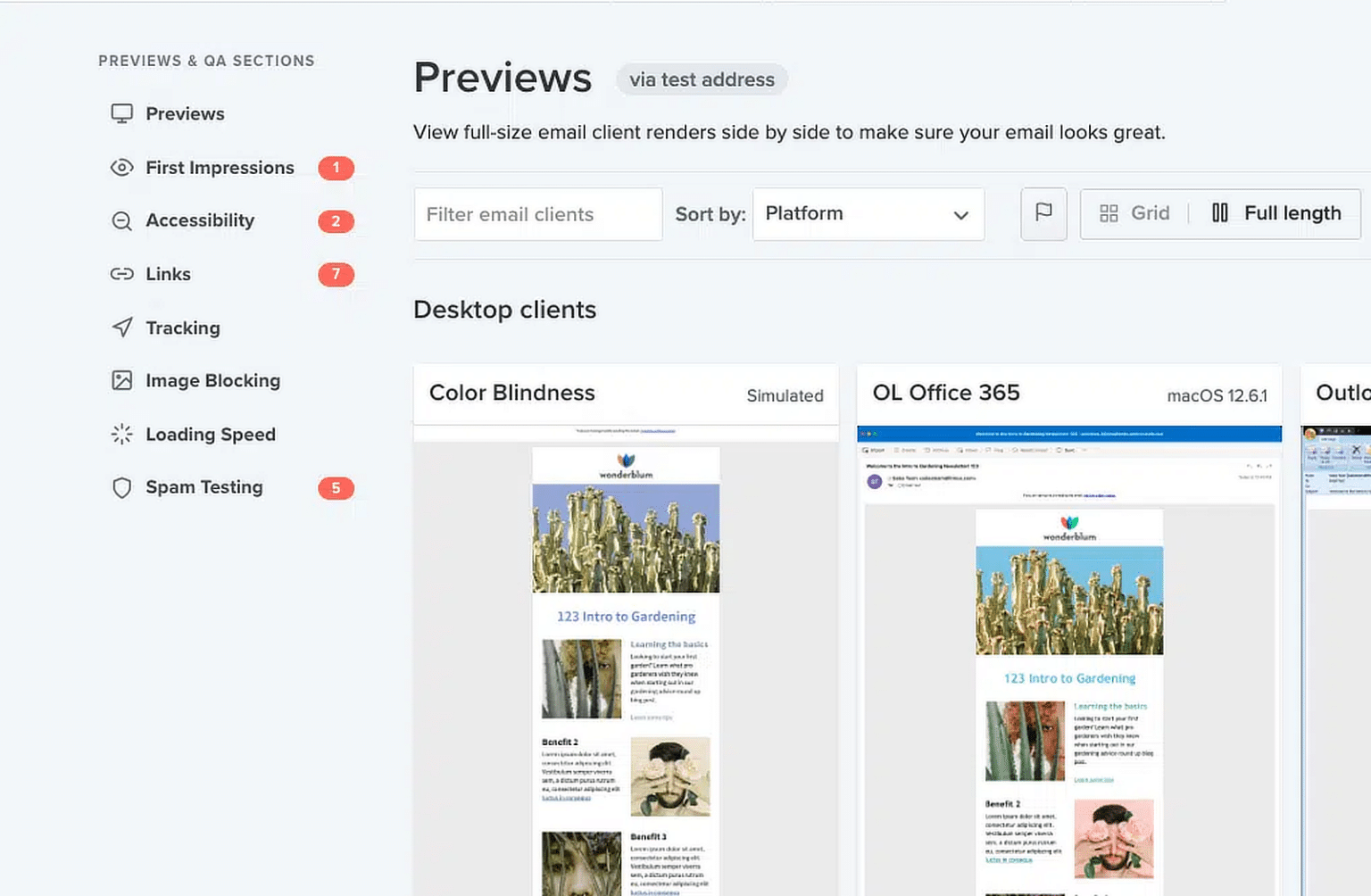Select the Previews monitor icon in sidebar
1371x896 pixels.
(x=121, y=113)
